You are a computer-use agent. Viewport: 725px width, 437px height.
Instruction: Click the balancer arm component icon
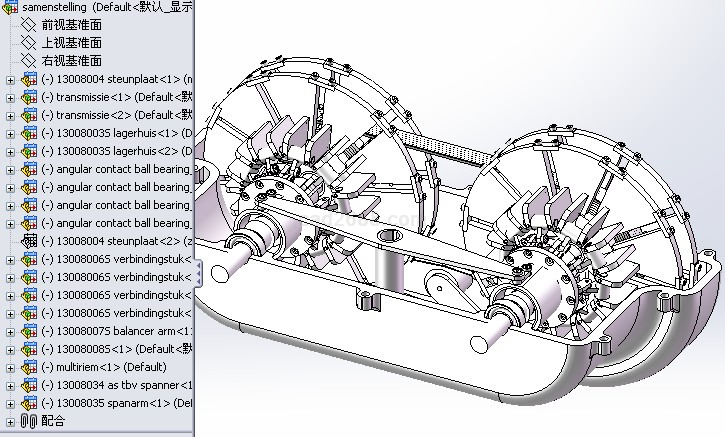(29, 331)
